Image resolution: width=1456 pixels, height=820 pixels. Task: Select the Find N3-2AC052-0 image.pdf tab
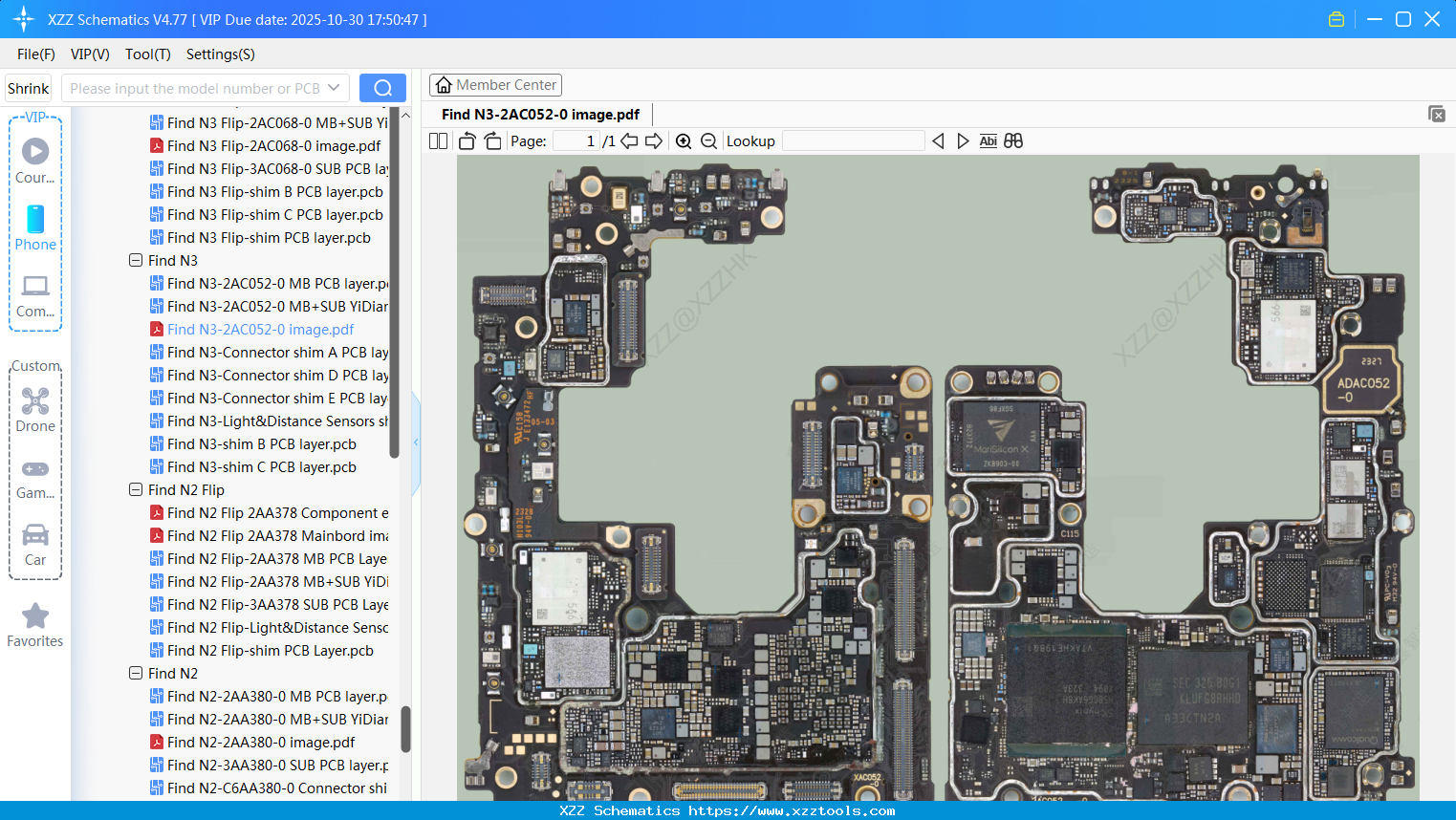pyautogui.click(x=540, y=115)
